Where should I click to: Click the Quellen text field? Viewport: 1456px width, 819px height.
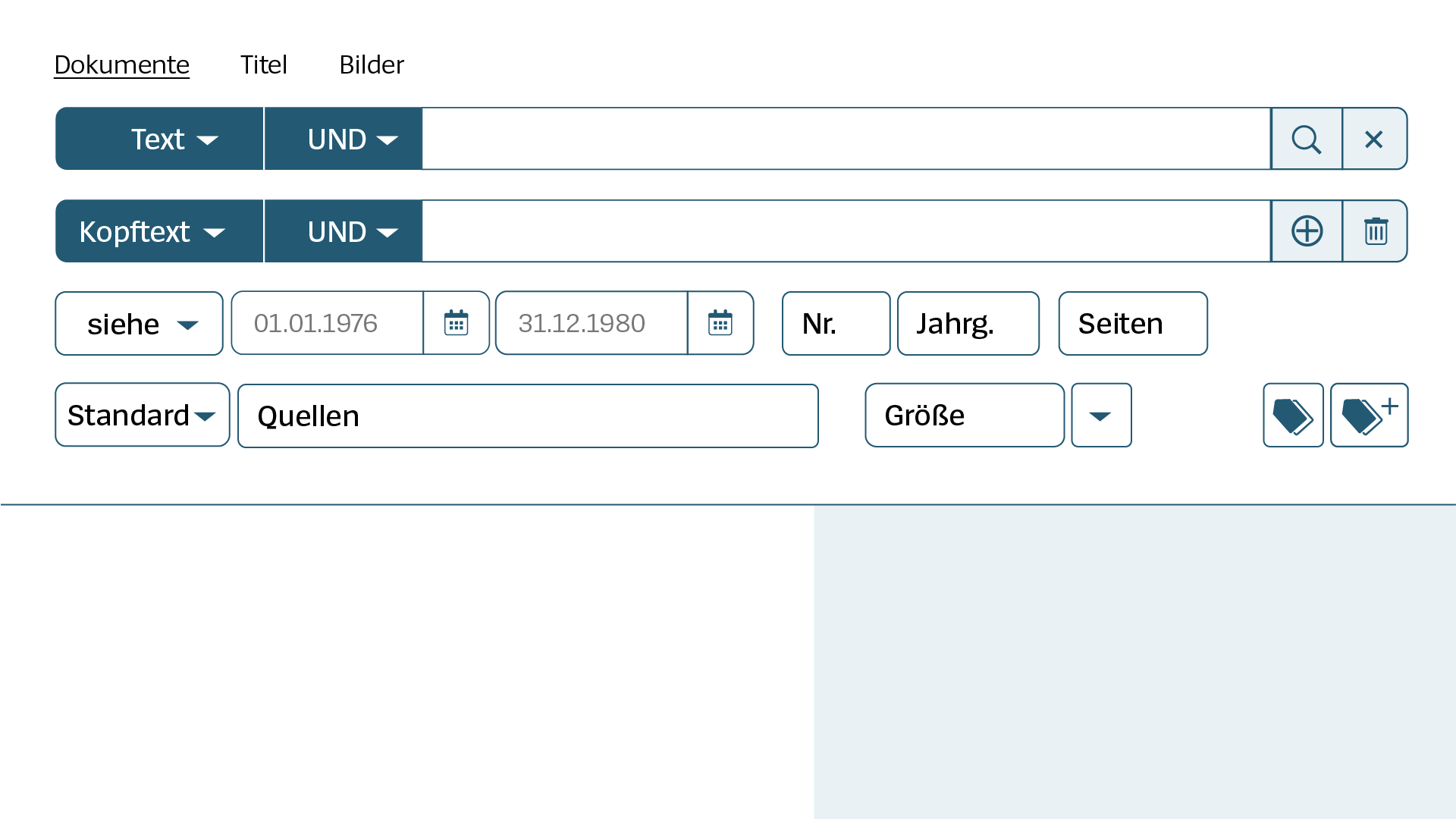click(528, 415)
